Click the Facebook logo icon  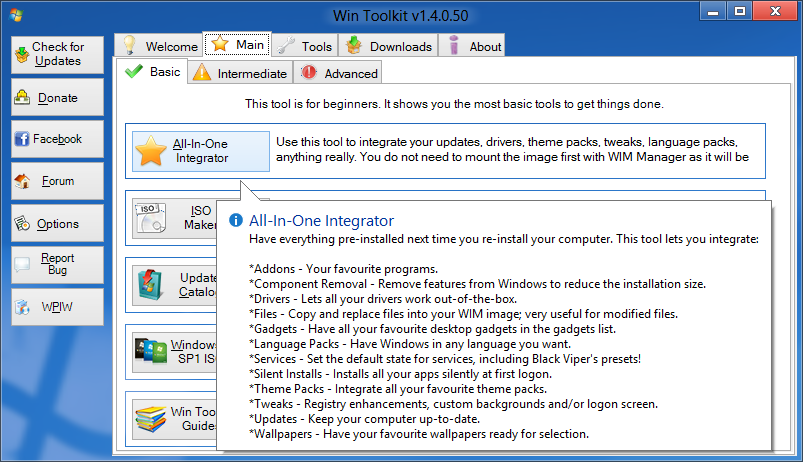tap(22, 140)
